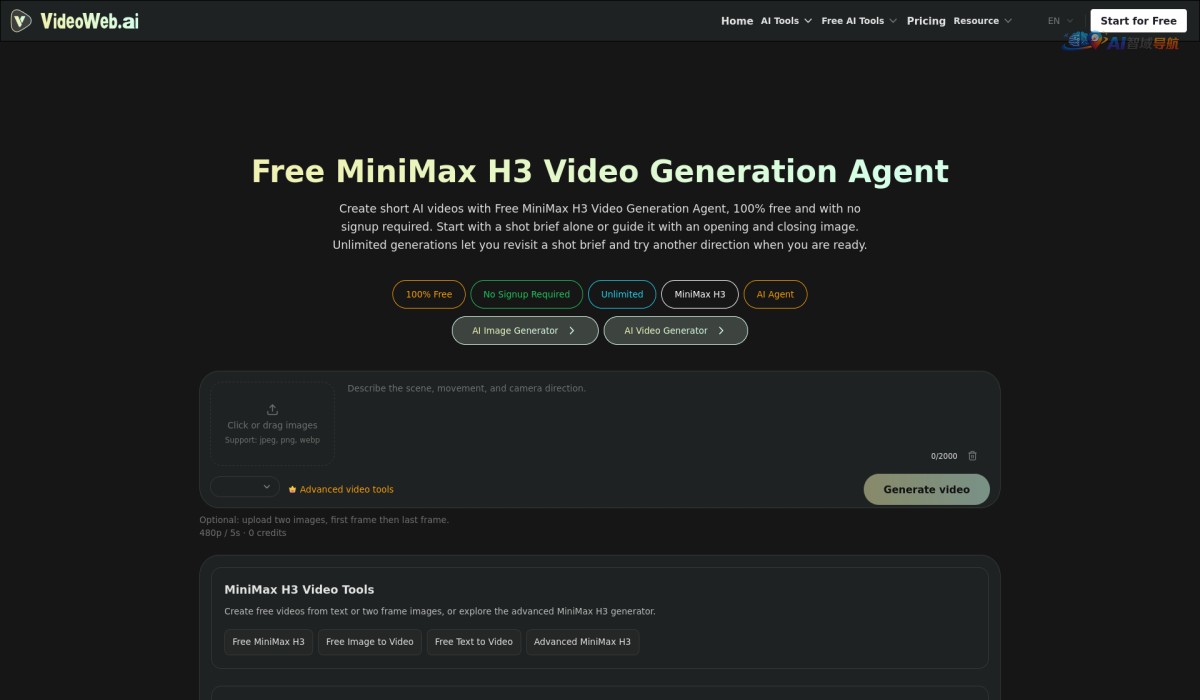Click the VideoWeb.ai logo icon

[20, 20]
